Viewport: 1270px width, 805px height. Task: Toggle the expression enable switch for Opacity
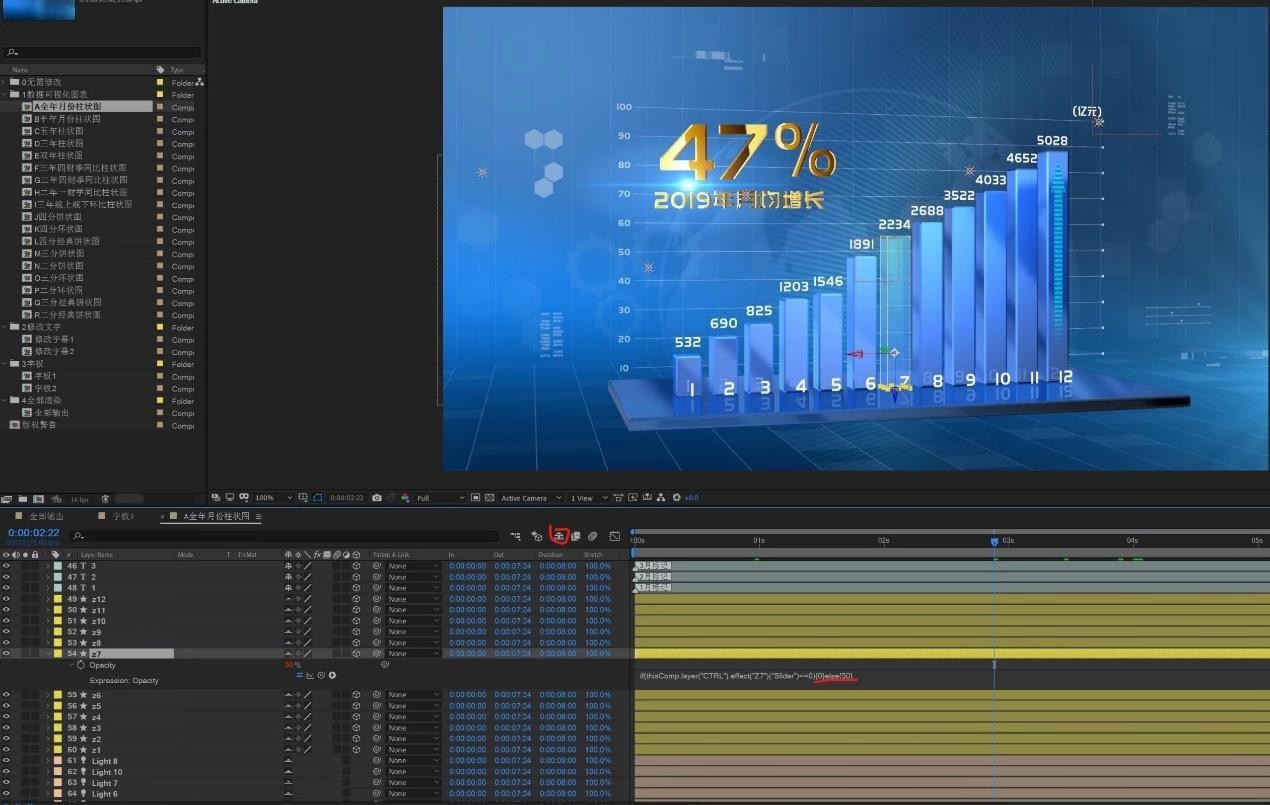click(299, 675)
